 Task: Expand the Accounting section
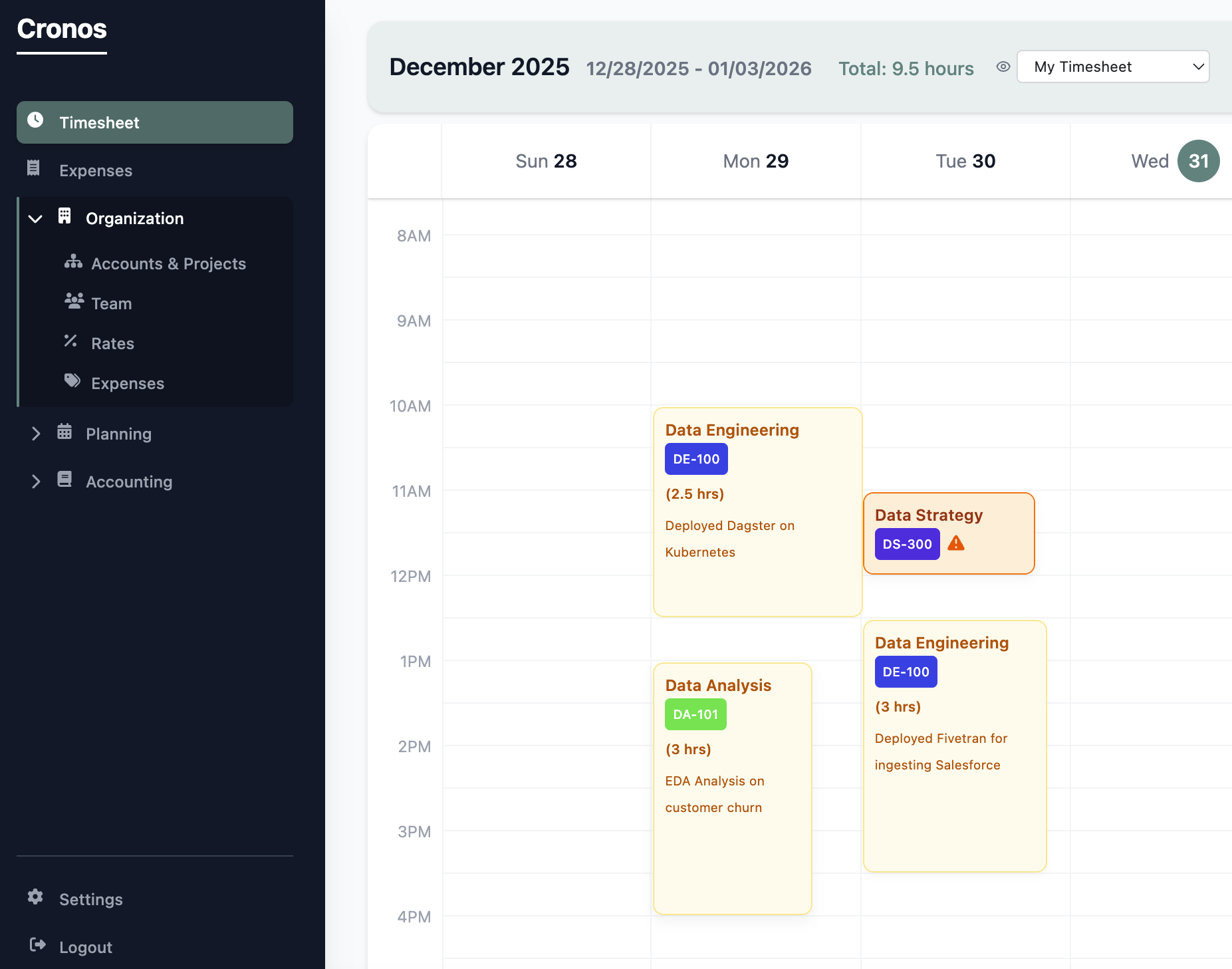point(37,481)
